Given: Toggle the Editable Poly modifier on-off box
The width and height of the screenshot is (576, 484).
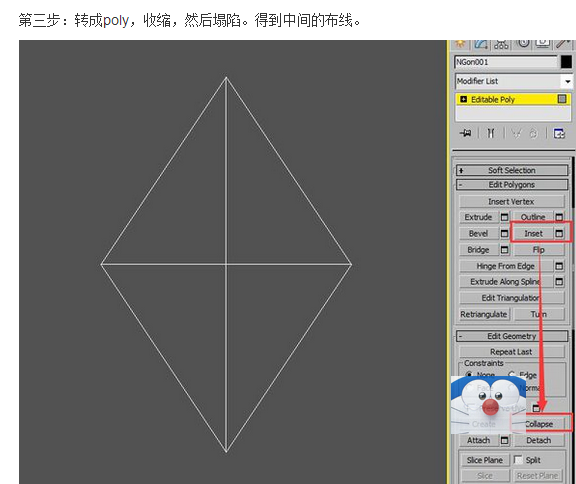Looking at the screenshot, I should (562, 99).
